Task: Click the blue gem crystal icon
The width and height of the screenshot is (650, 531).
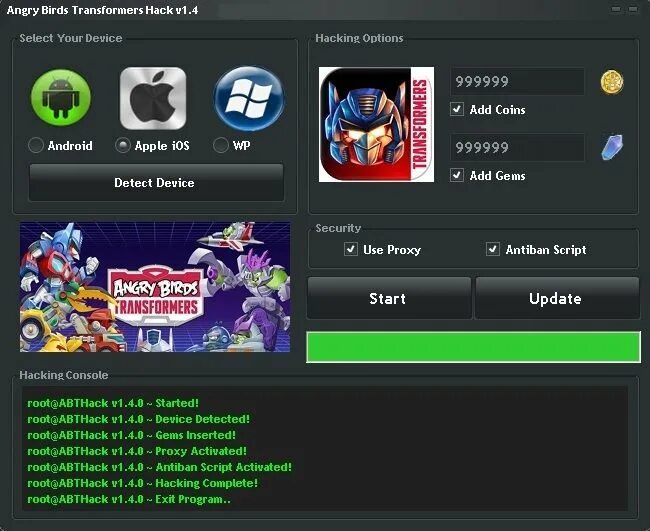Action: click(x=612, y=147)
